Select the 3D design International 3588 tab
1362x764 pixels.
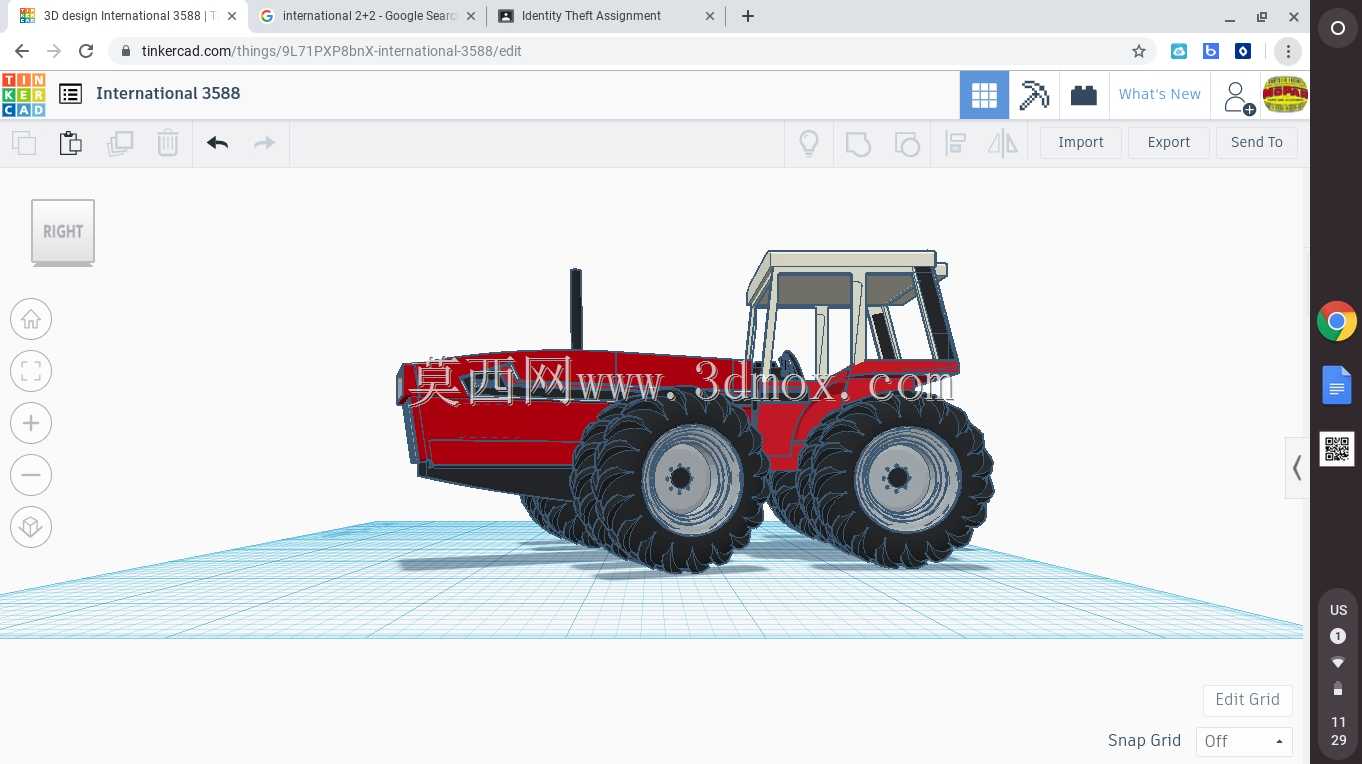click(128, 16)
